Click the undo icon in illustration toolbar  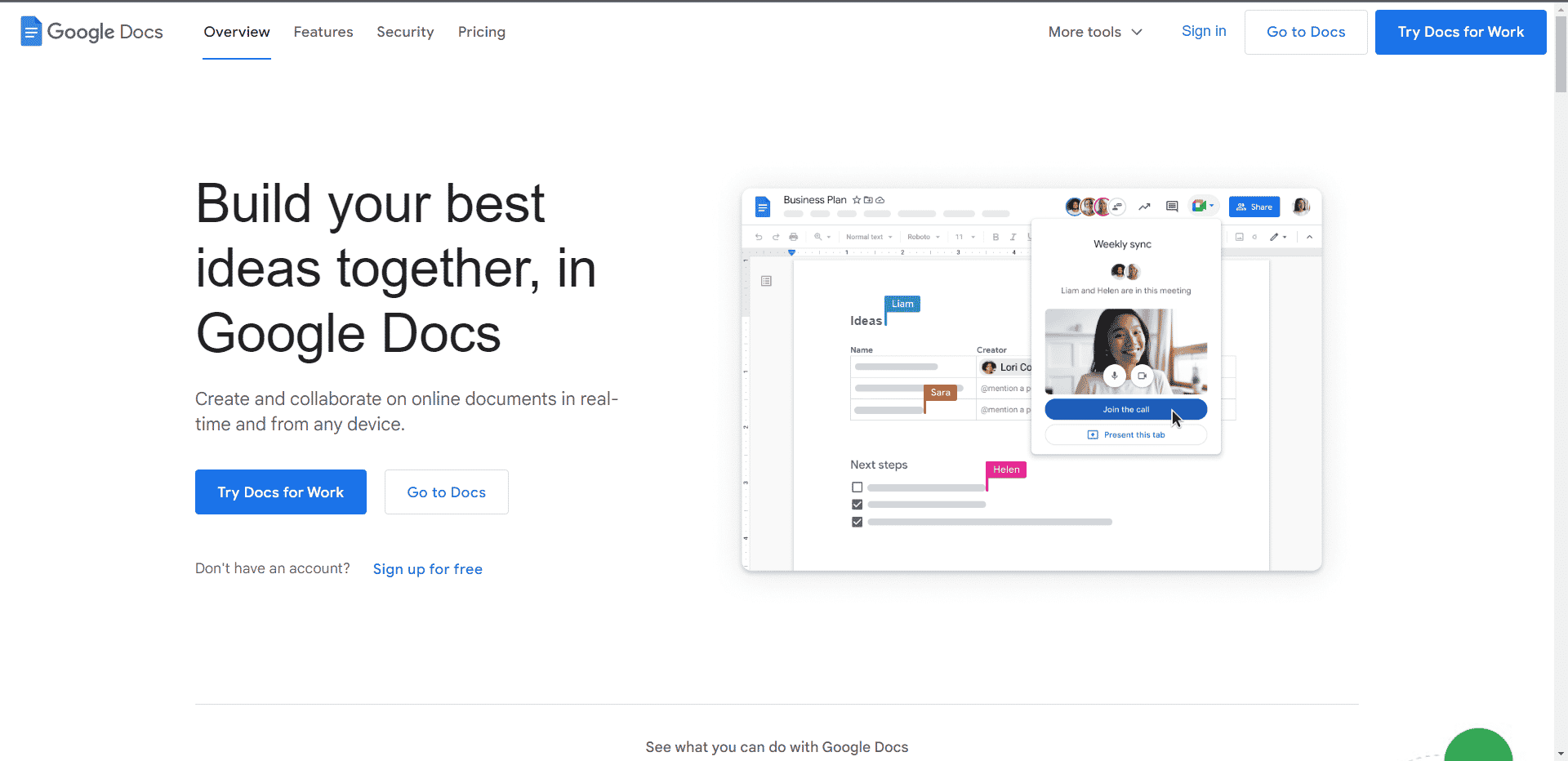[x=759, y=237]
